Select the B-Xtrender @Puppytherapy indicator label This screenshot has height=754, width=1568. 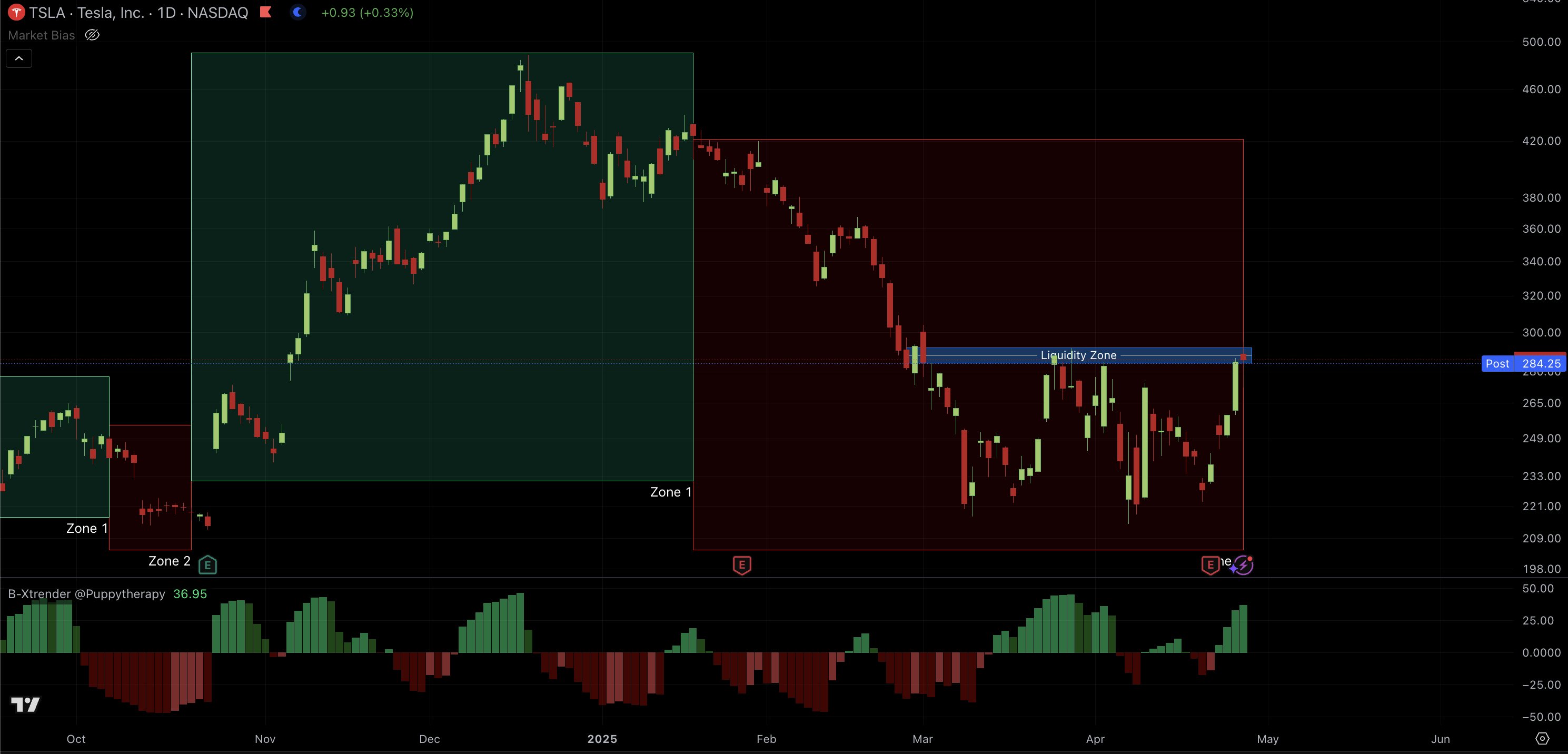pyautogui.click(x=86, y=594)
